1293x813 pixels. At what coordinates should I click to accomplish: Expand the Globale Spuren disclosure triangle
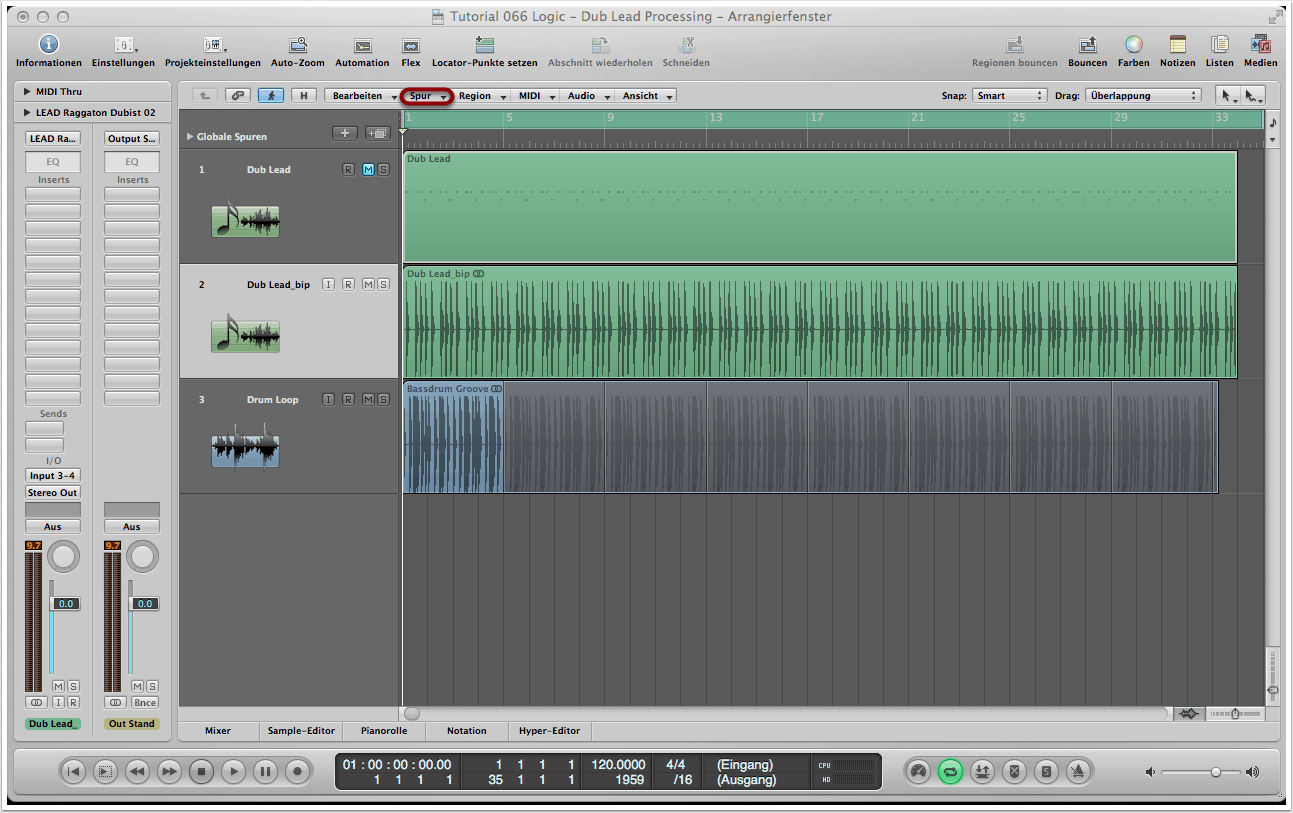pos(190,137)
